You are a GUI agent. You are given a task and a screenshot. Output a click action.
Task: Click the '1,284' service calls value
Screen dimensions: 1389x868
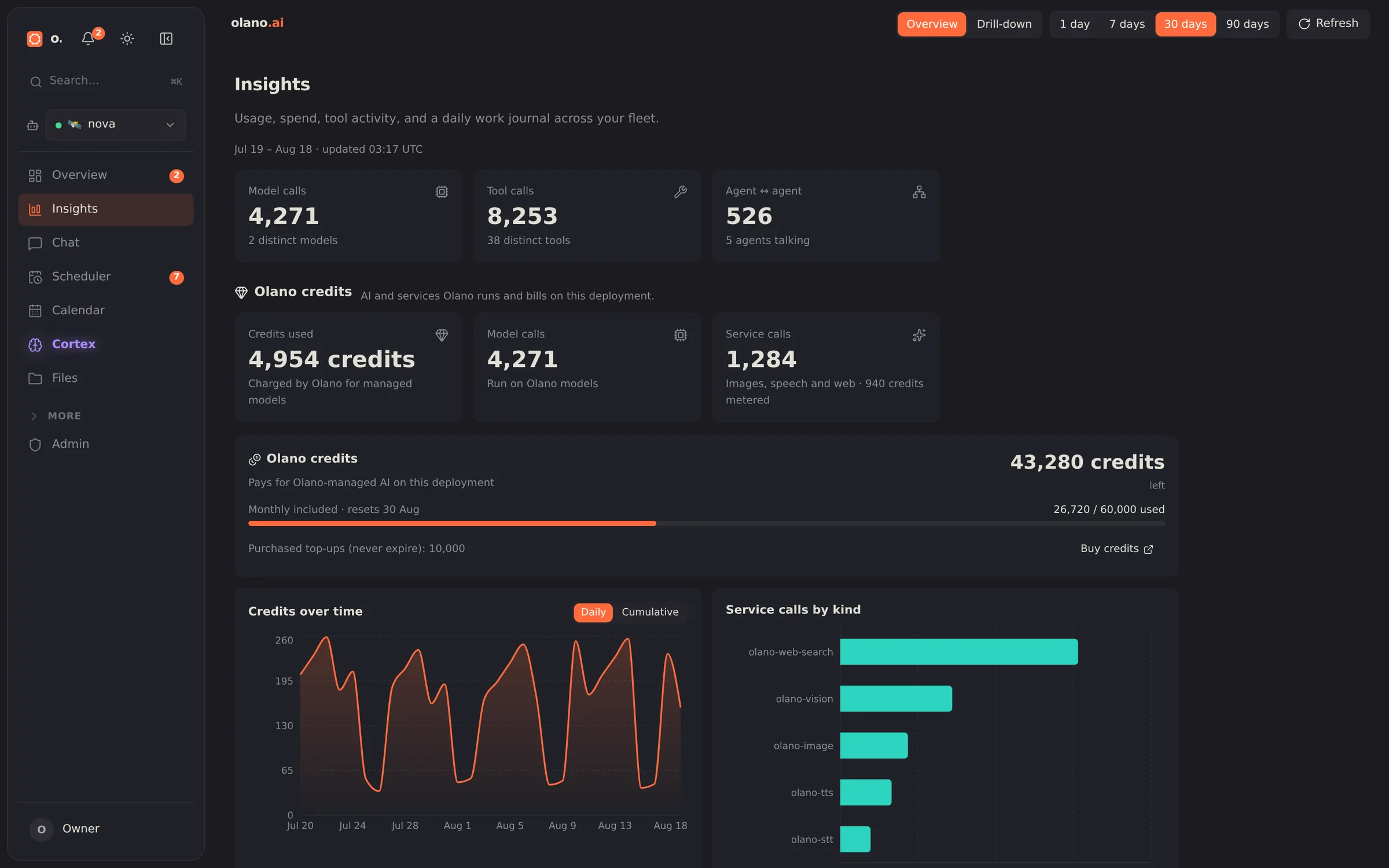tap(761, 360)
